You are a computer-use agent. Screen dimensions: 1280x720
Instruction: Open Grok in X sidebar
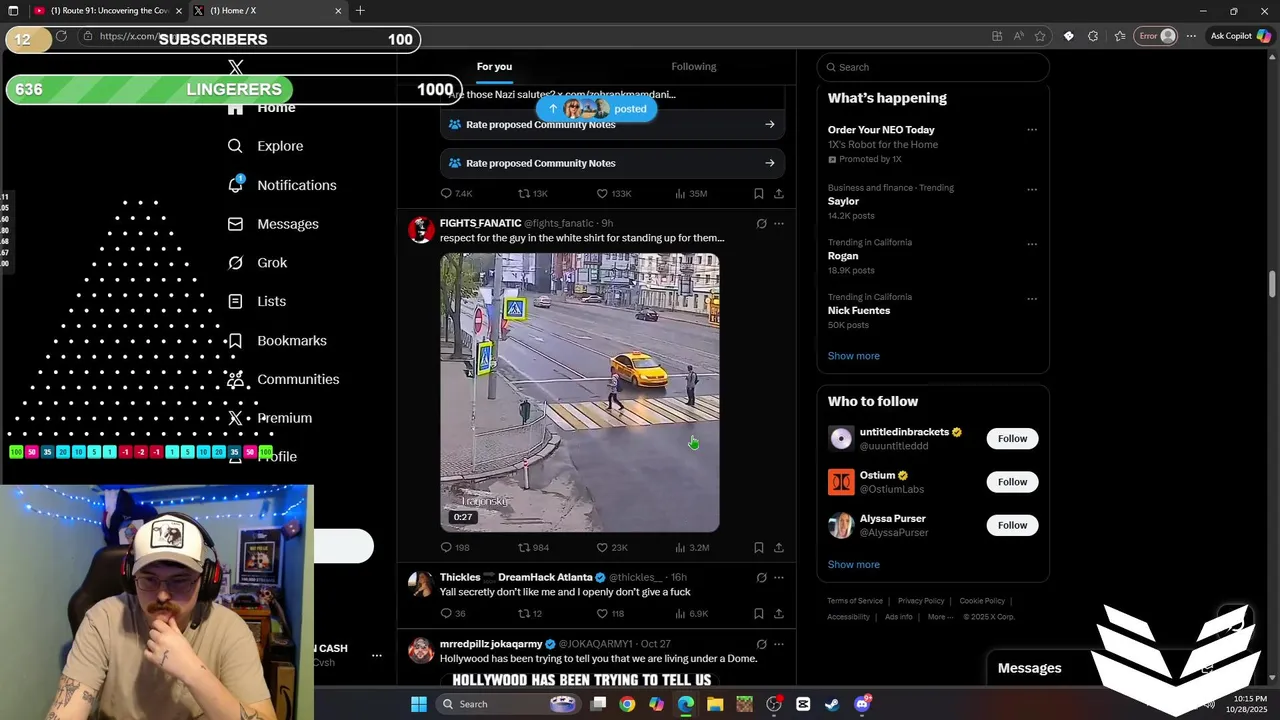[257, 263]
